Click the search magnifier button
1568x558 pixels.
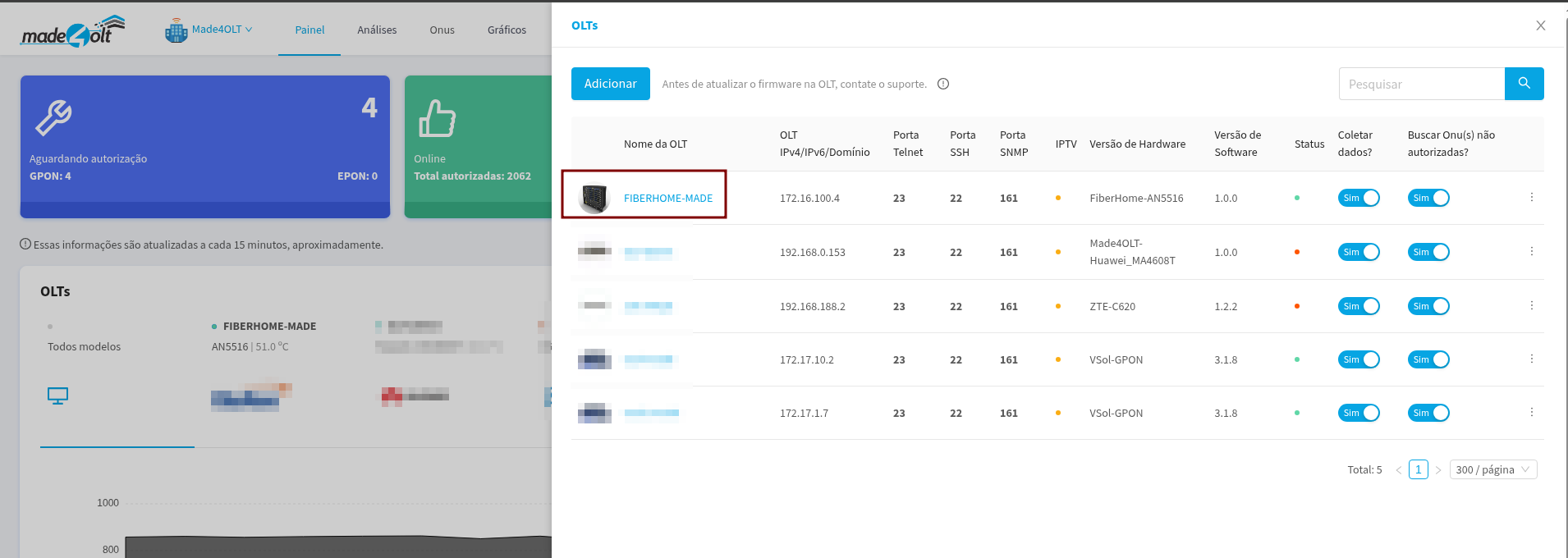coord(1524,84)
